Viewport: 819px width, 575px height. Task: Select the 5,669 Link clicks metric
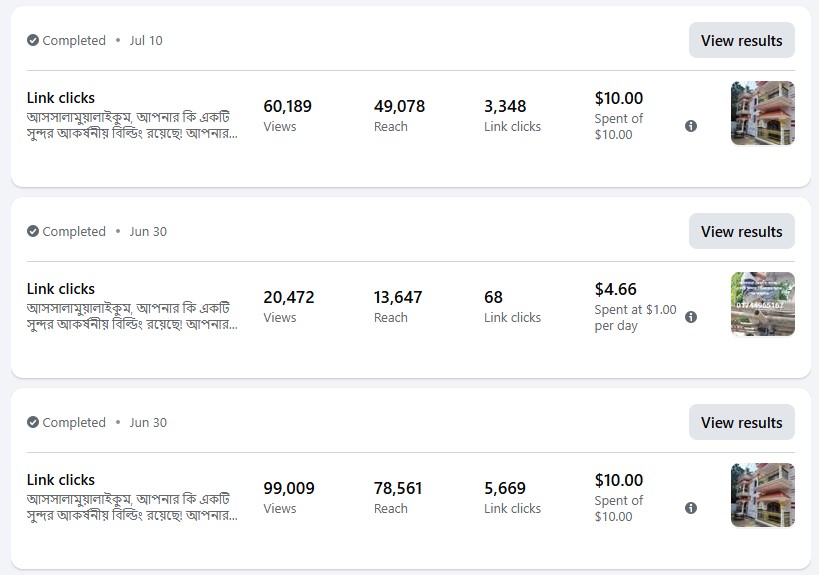512,498
